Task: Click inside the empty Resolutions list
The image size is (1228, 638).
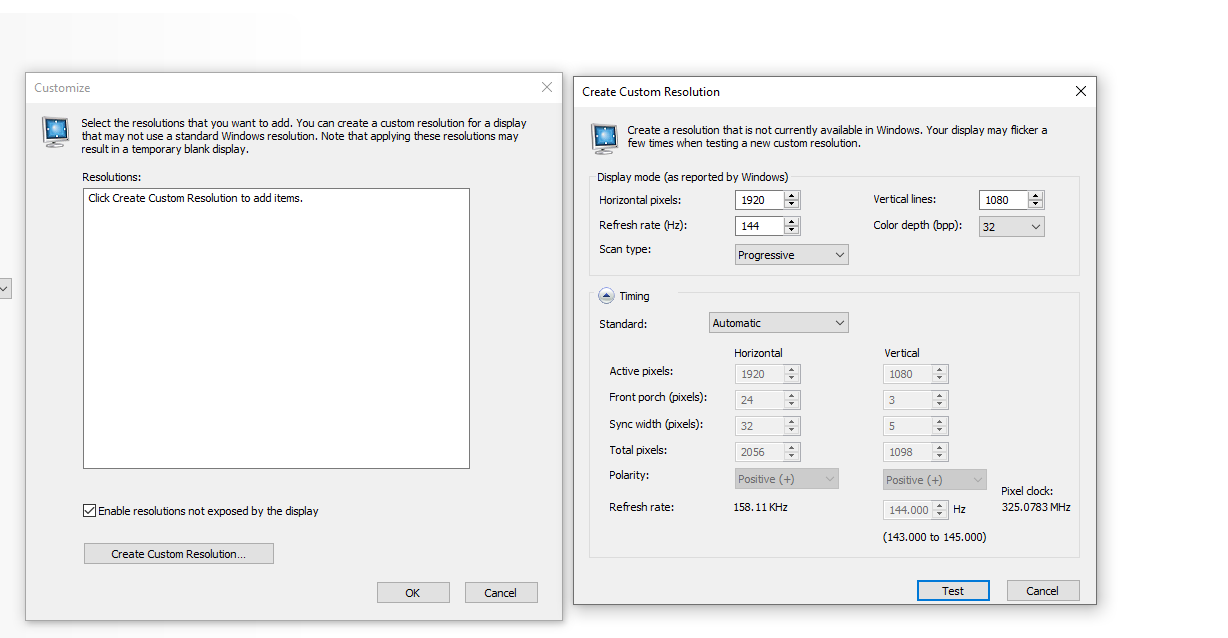Action: [276, 330]
